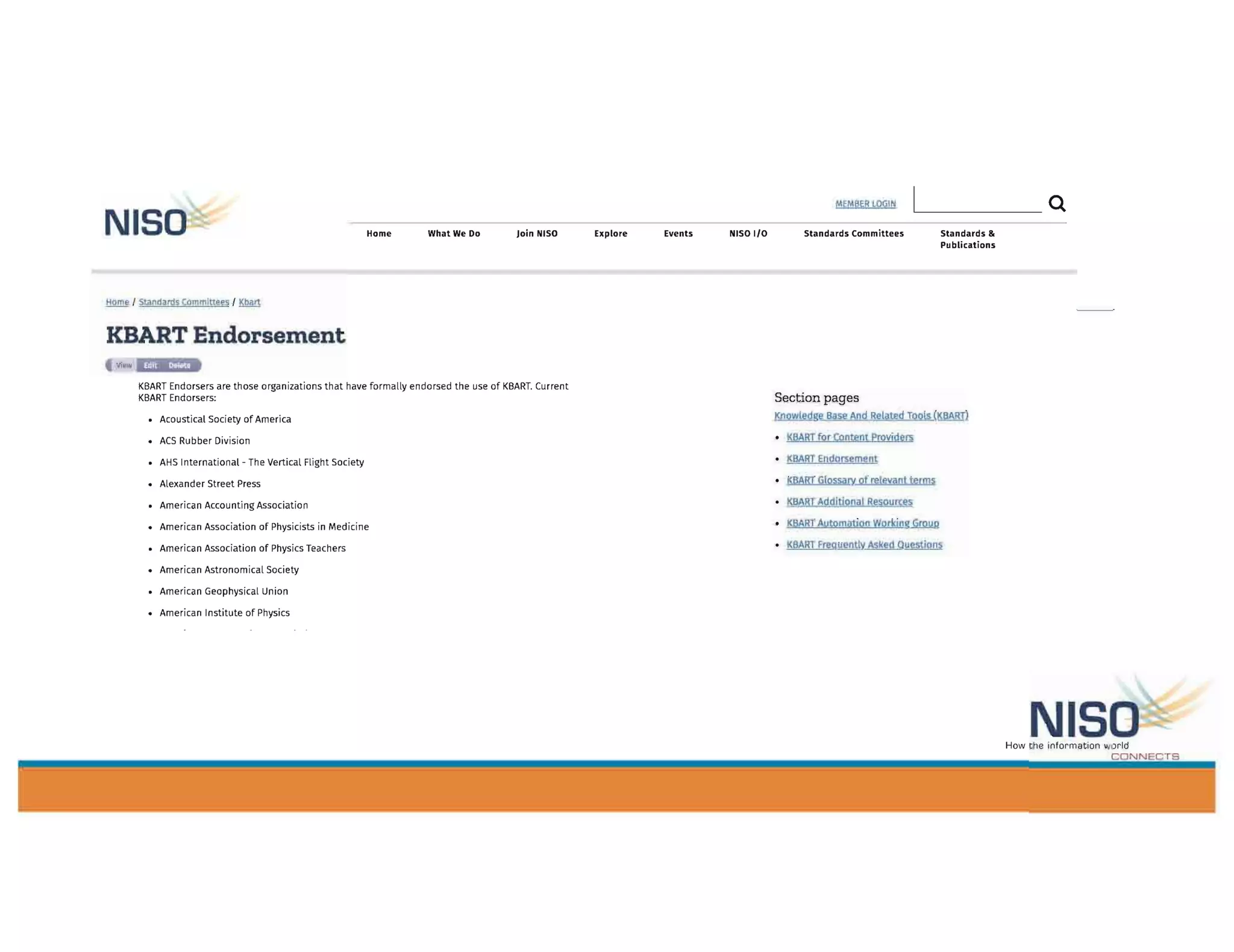Select Join NISO in navigation
Viewport: 1234px width, 952px height.
(x=537, y=234)
